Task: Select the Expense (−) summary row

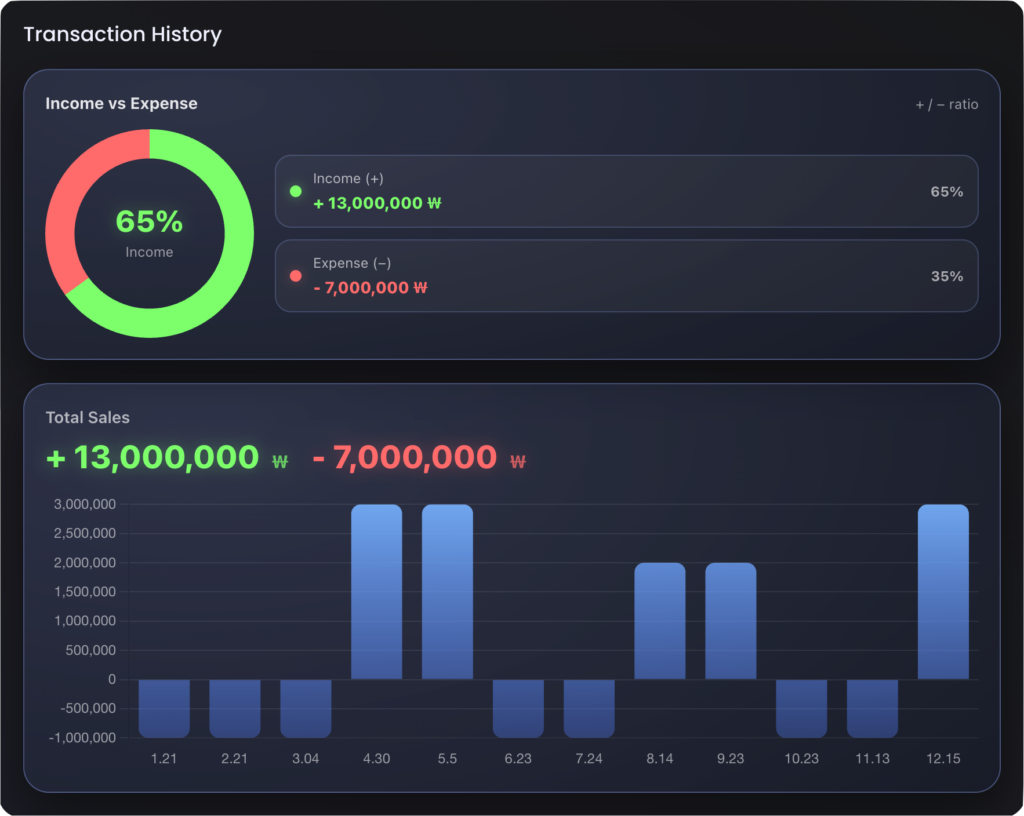Action: [626, 276]
